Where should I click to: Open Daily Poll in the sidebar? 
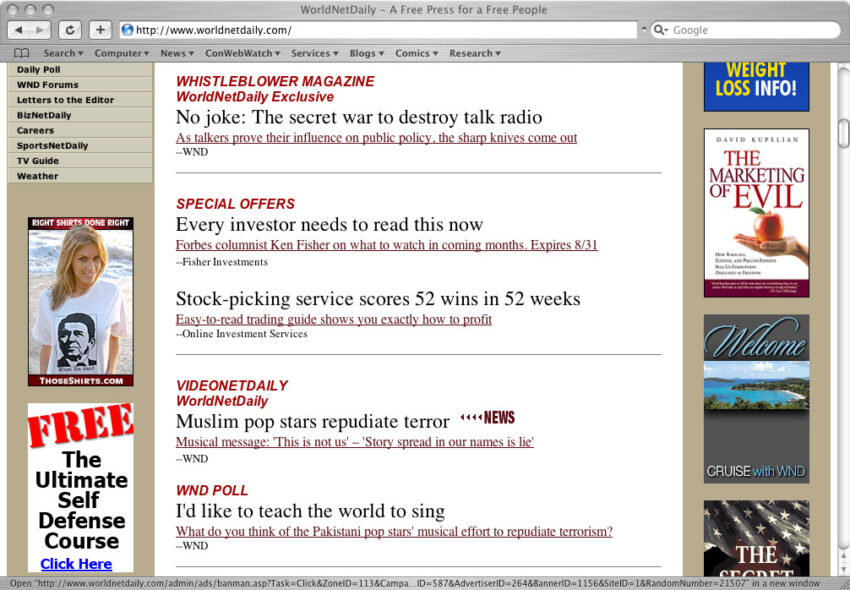point(80,69)
